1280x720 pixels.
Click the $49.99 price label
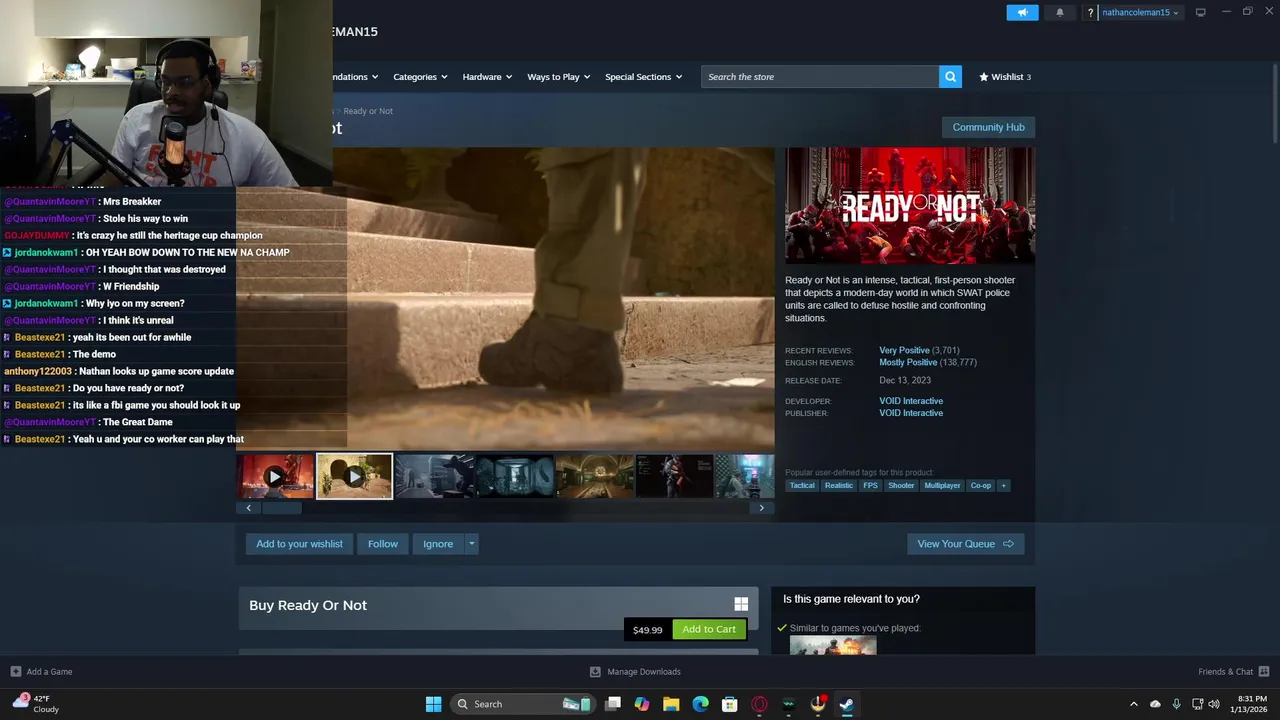[x=648, y=630]
